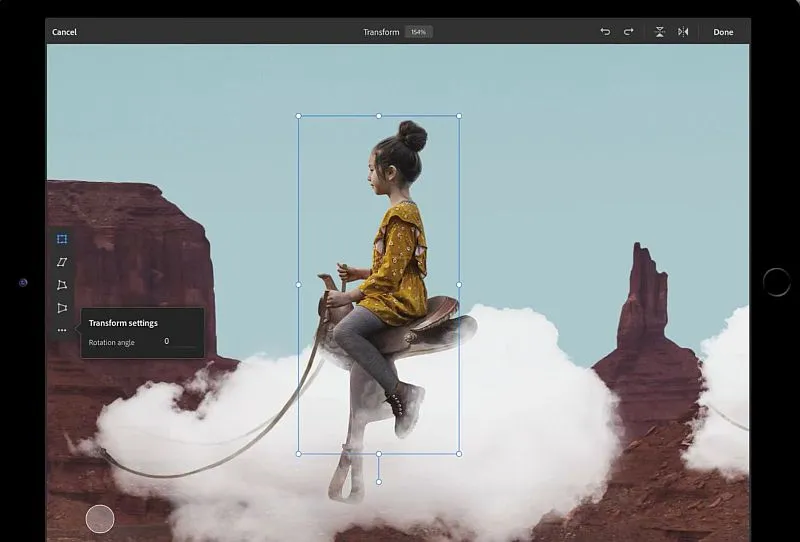The width and height of the screenshot is (800, 542).
Task: Click the right-middle edge transform handle
Action: [459, 285]
